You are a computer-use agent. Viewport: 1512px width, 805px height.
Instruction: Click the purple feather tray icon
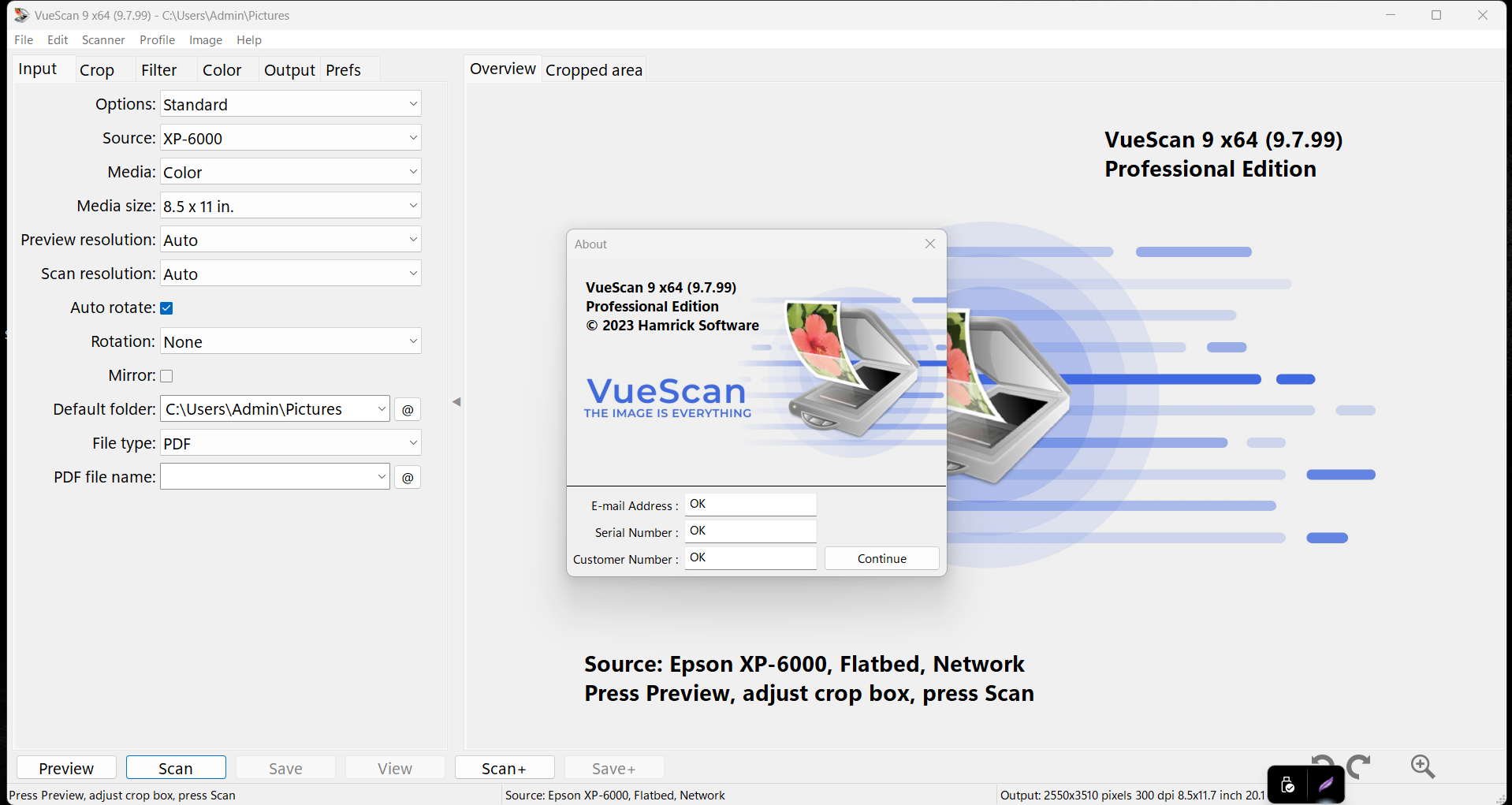[1326, 785]
